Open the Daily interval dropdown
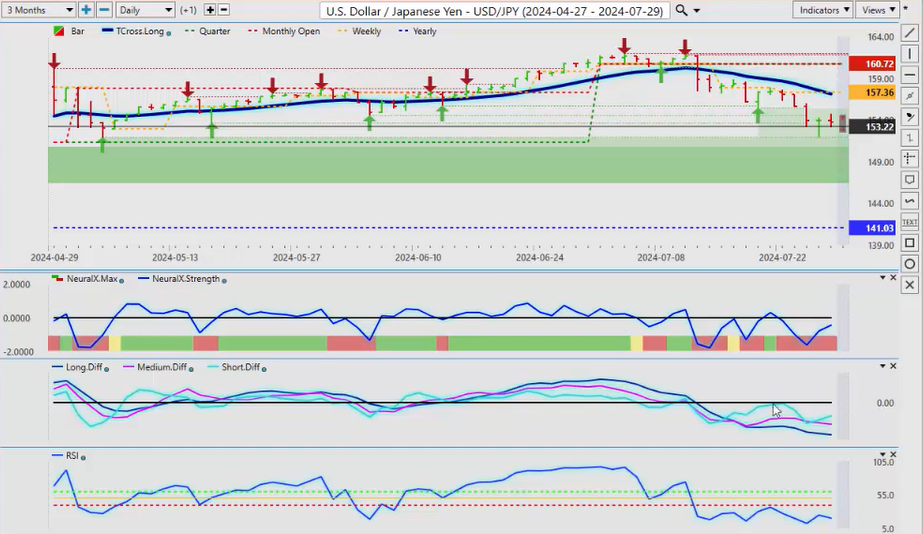Screen dimensions: 923x534 pyautogui.click(x=144, y=10)
